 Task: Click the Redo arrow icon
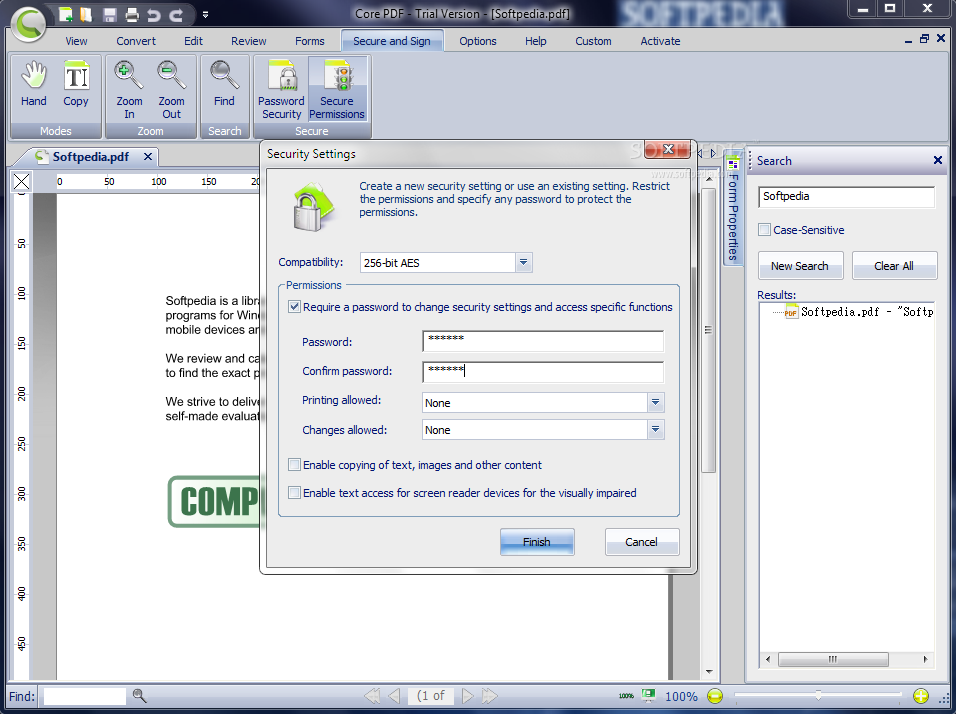[176, 15]
